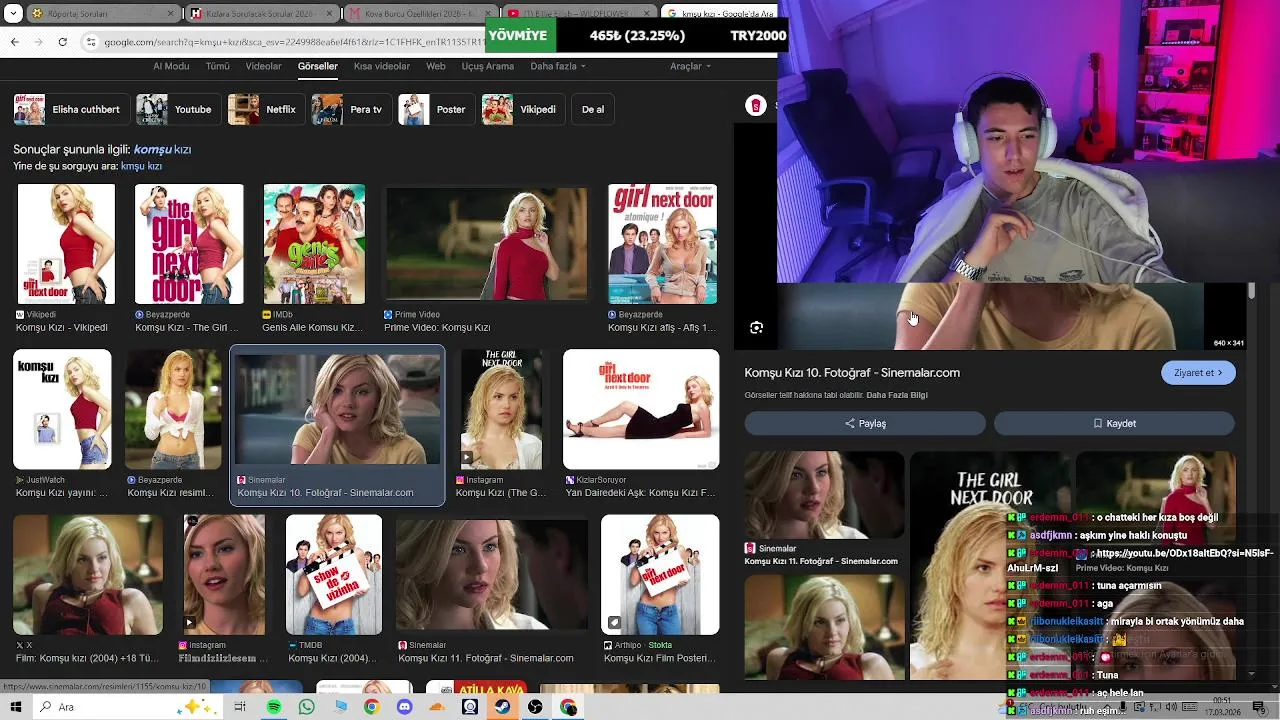Open the Araçlar tools dropdown
1280x720 pixels.
[690, 66]
